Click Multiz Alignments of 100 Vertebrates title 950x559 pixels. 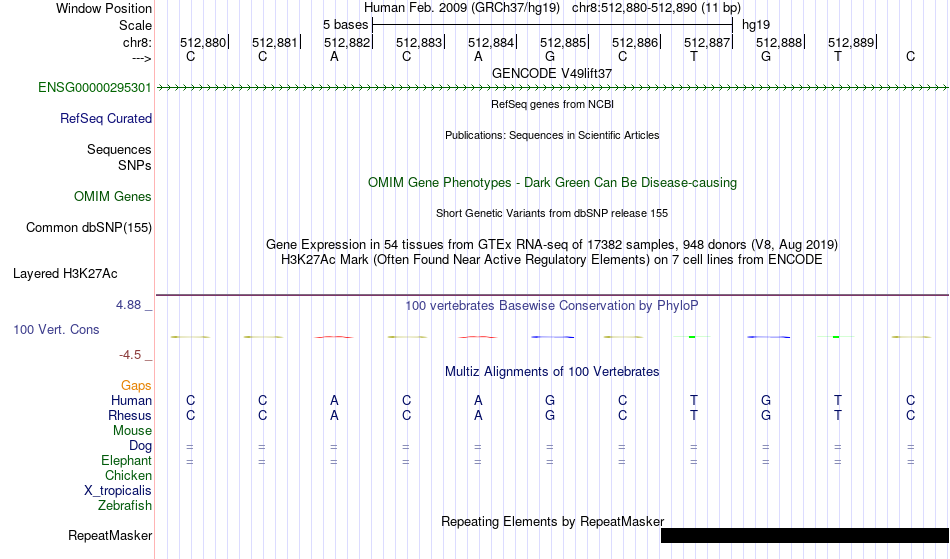tap(552, 372)
